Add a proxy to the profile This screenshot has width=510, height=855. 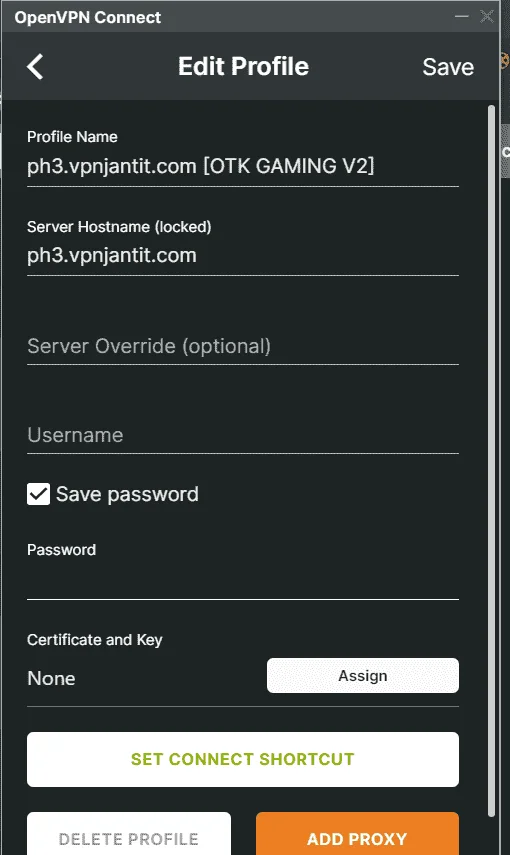tap(357, 834)
